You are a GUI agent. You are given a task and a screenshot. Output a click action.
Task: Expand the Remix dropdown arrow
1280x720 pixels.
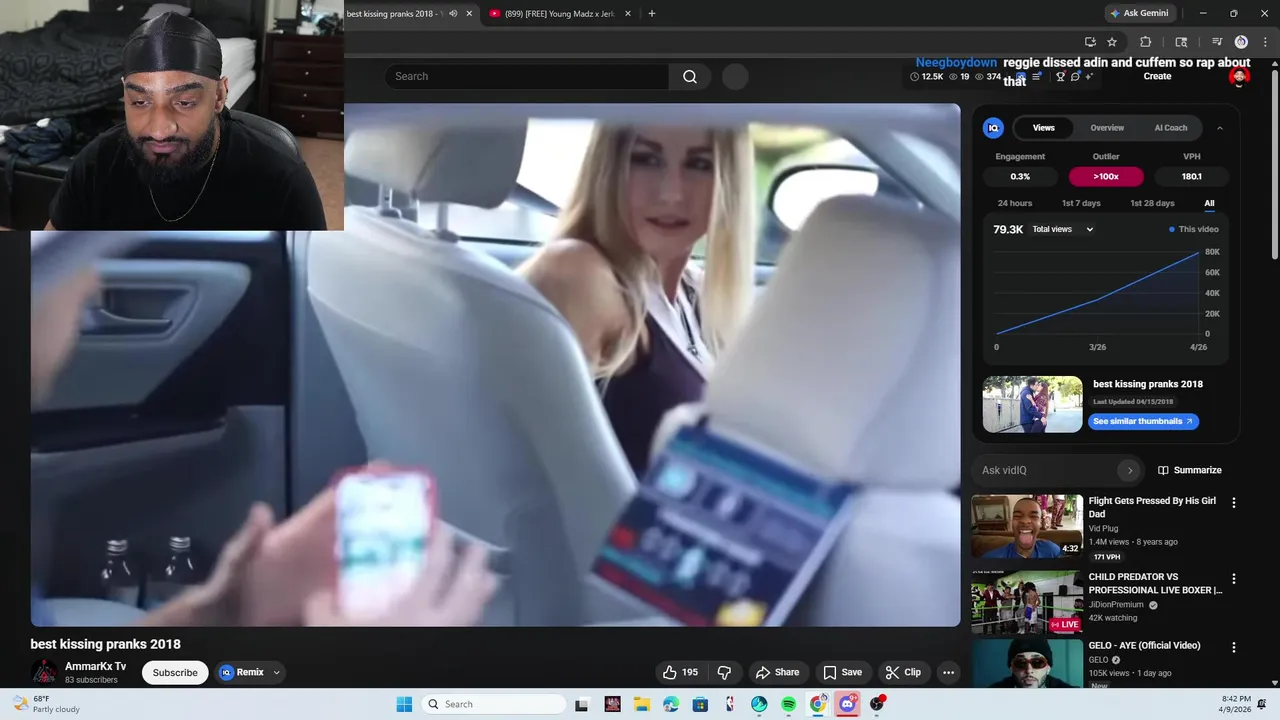pyautogui.click(x=276, y=673)
